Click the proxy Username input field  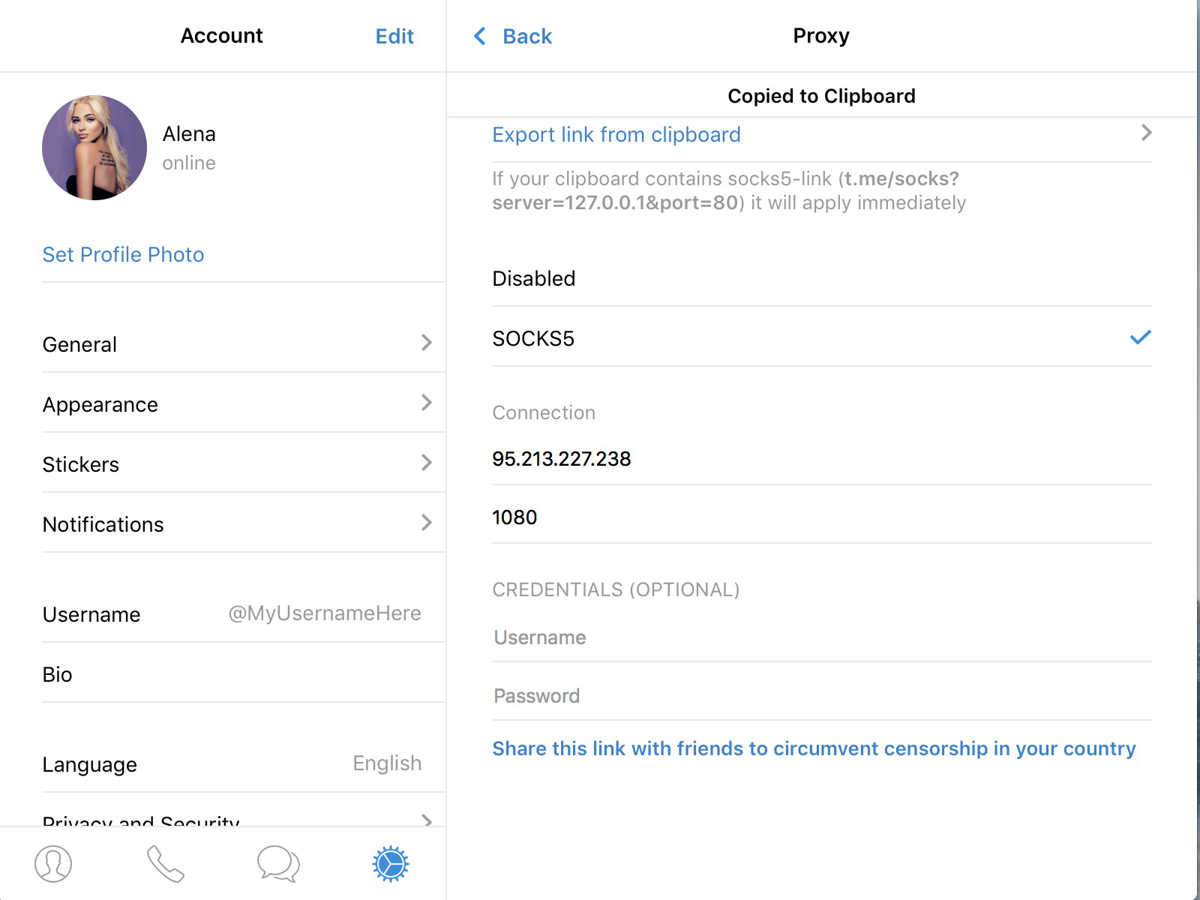(820, 638)
